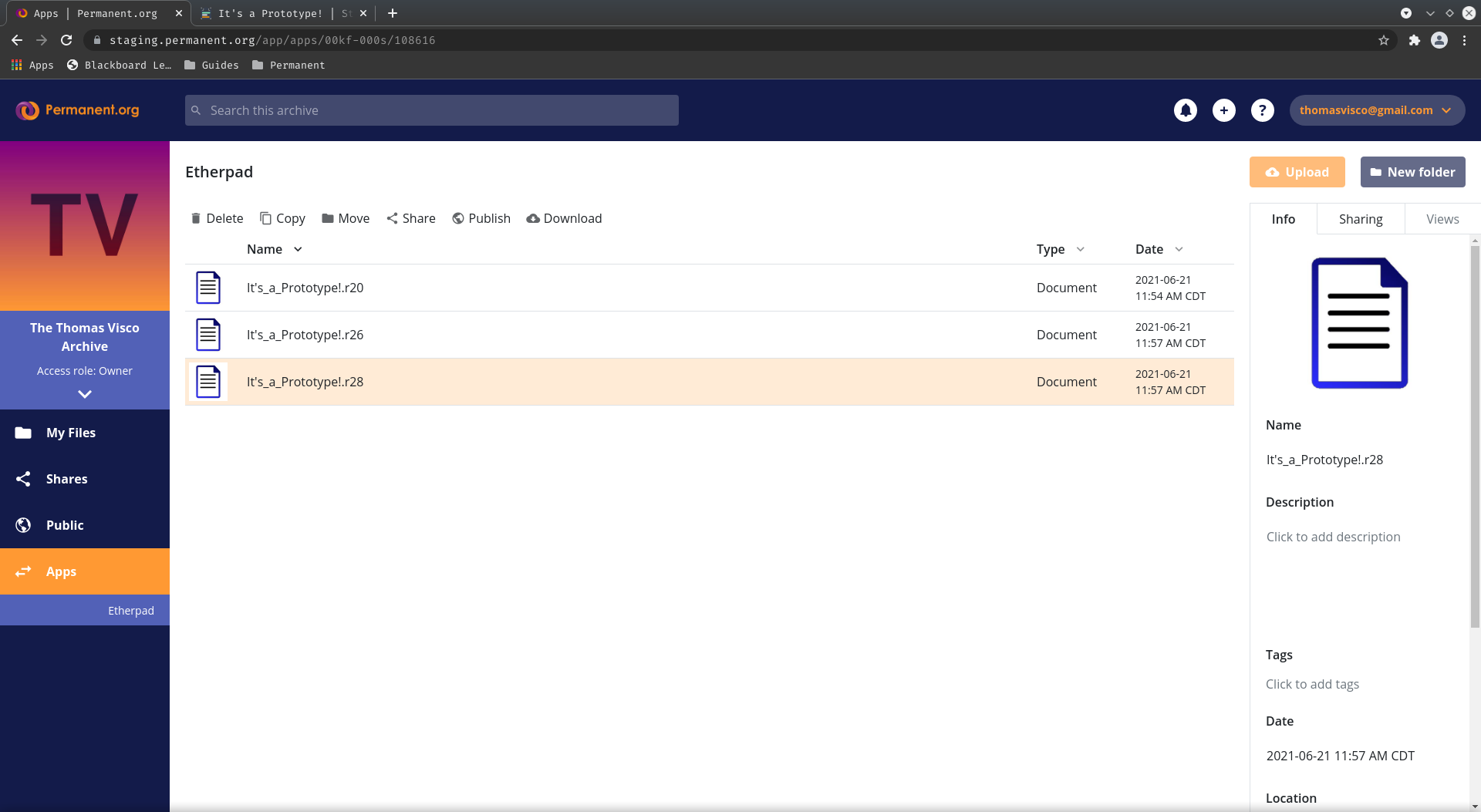Click document icon of It's_a_Prototype!.r26
This screenshot has height=812, width=1481.
(208, 335)
